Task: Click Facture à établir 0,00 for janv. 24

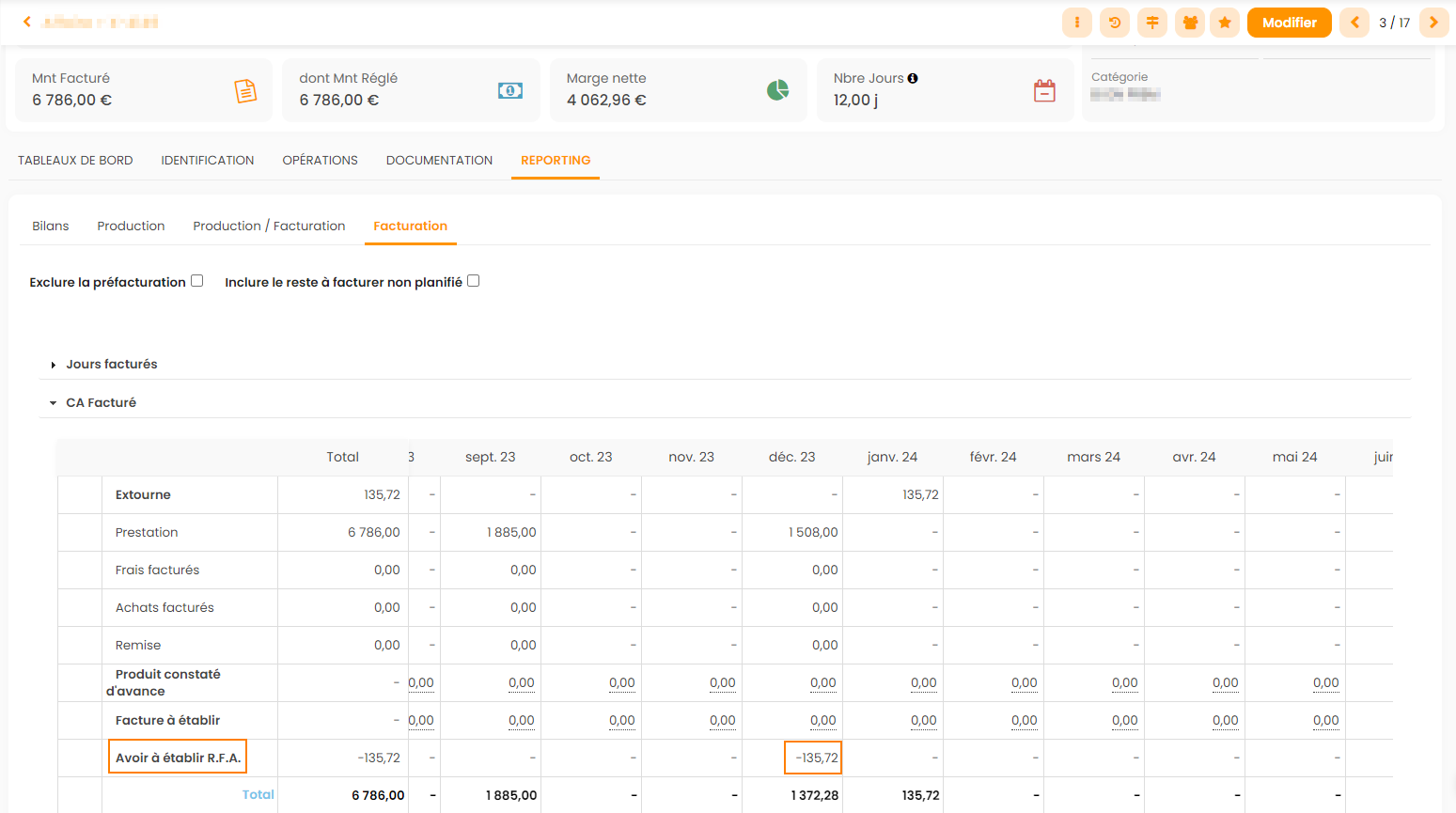Action: [x=923, y=721]
